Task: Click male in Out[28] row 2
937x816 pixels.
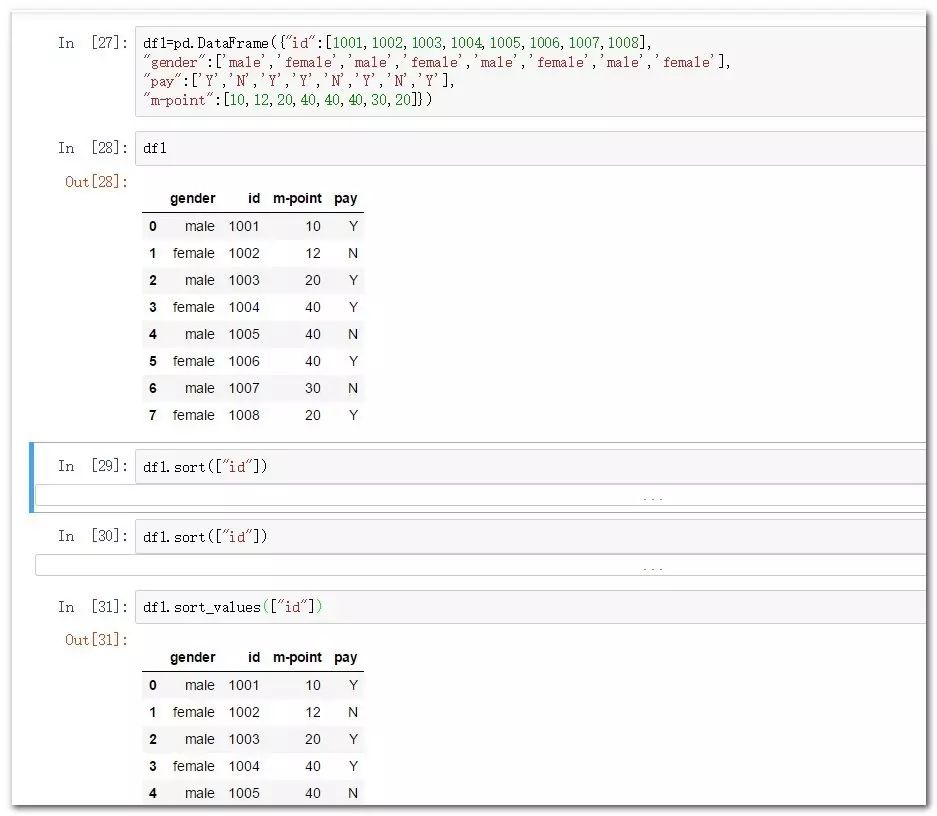Action: pyautogui.click(x=200, y=280)
